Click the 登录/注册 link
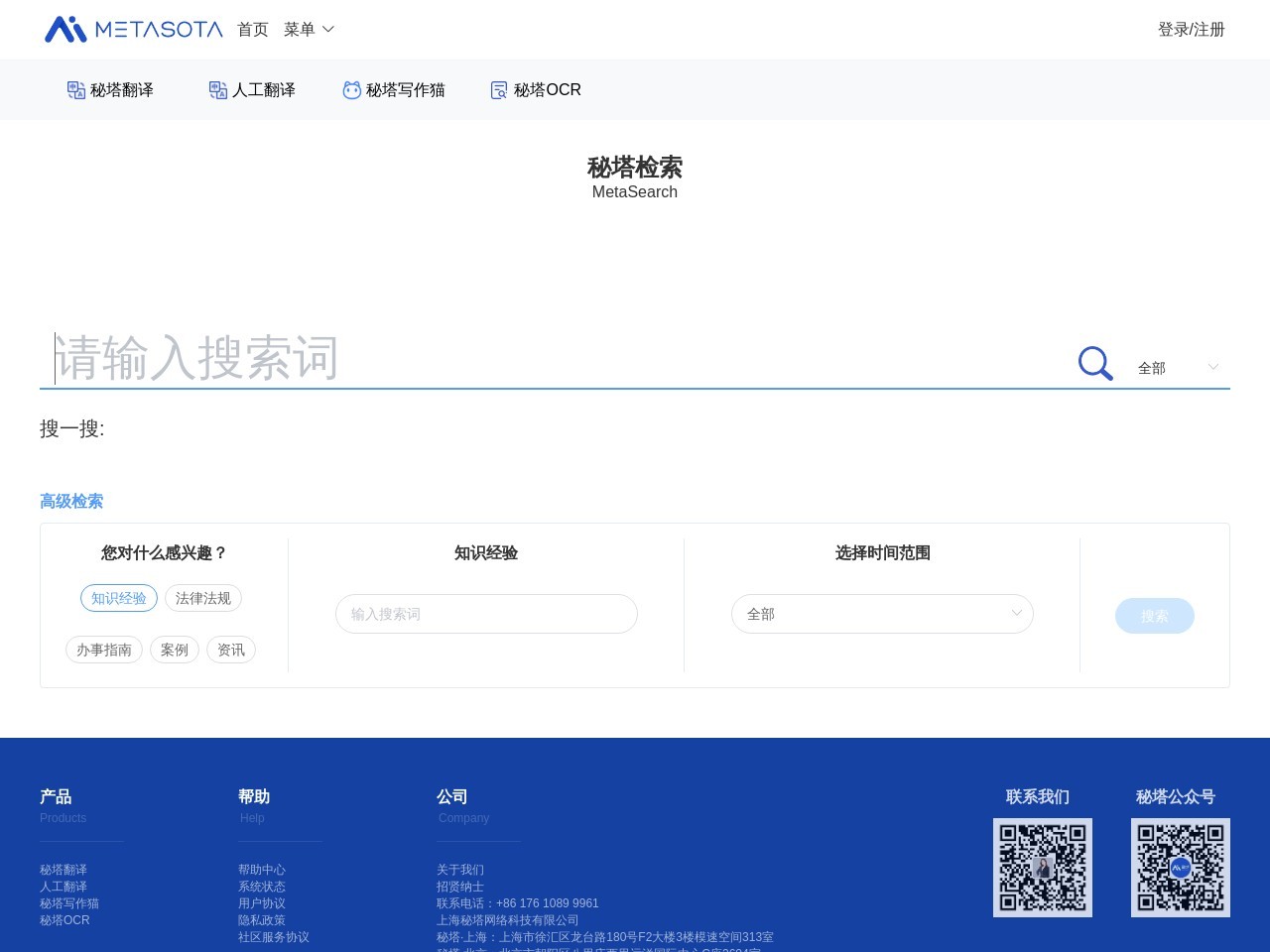Screen dimensions: 1270x952 tap(1191, 30)
